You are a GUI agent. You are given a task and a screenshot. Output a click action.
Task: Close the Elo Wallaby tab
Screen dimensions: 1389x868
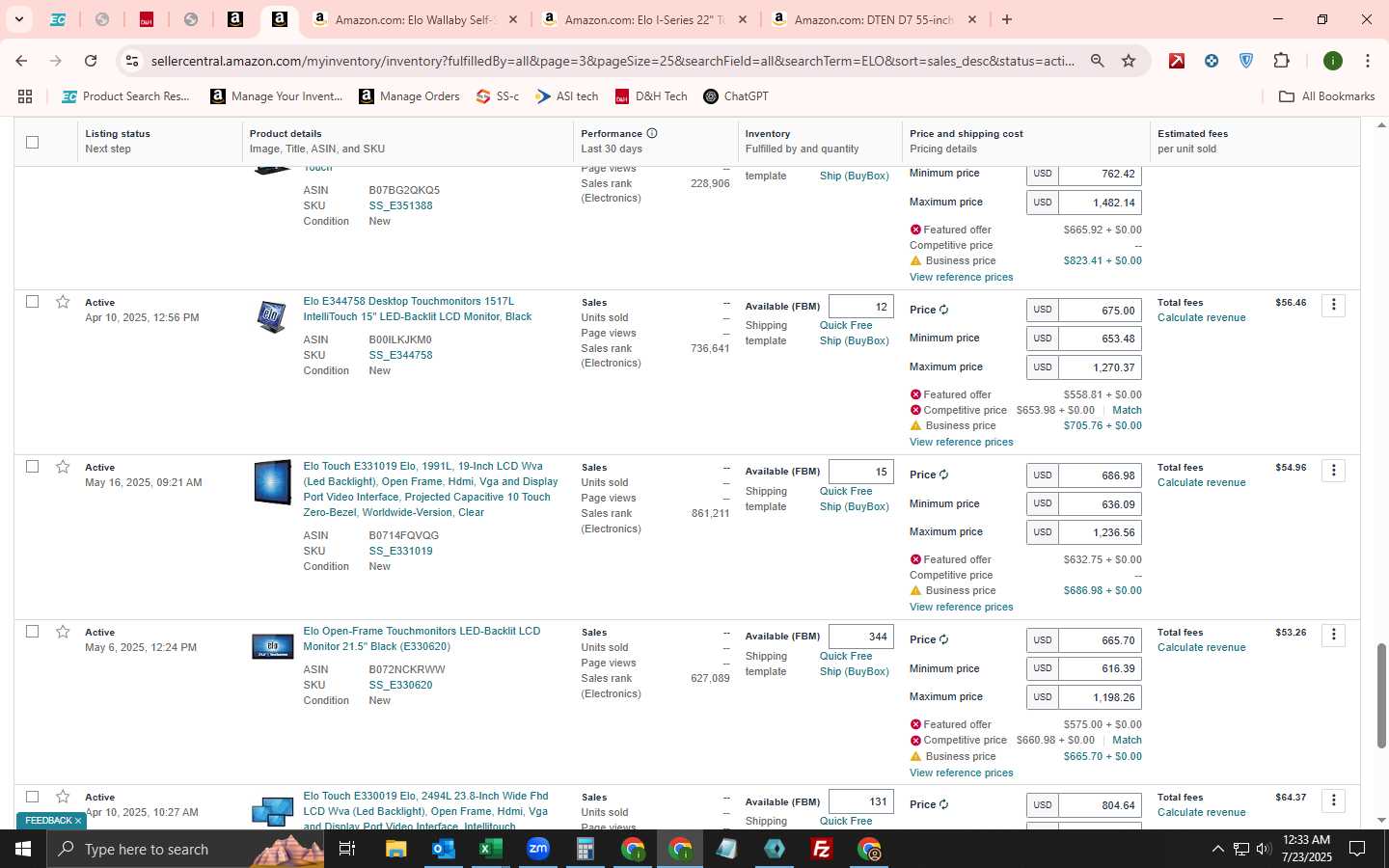coord(513,19)
